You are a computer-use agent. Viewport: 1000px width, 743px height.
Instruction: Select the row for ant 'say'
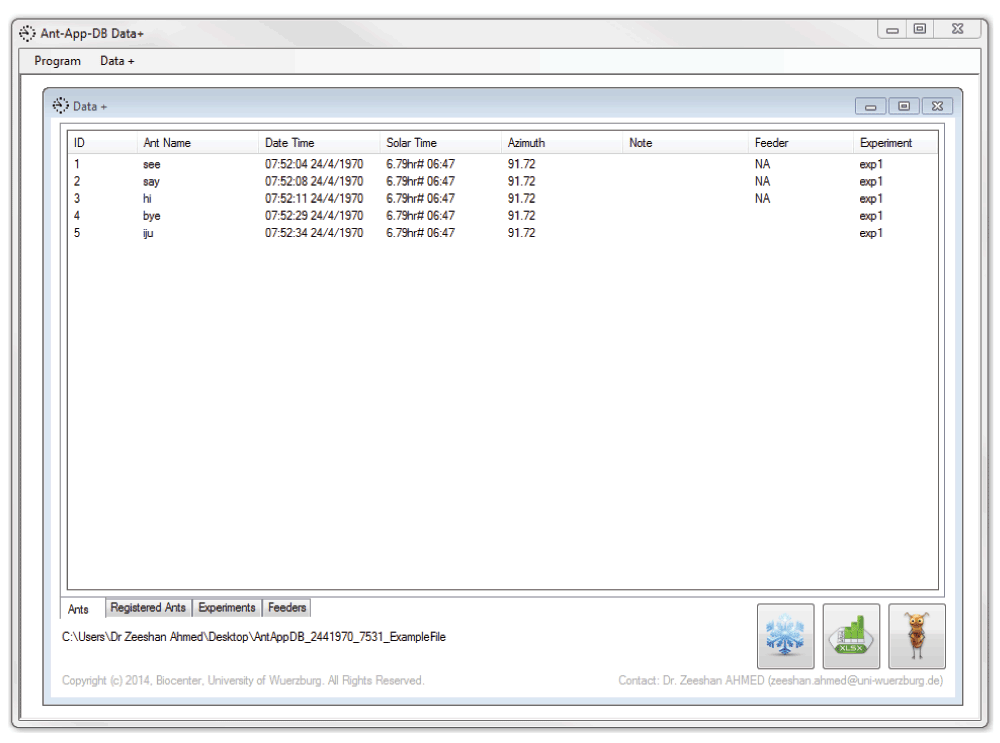click(503, 181)
